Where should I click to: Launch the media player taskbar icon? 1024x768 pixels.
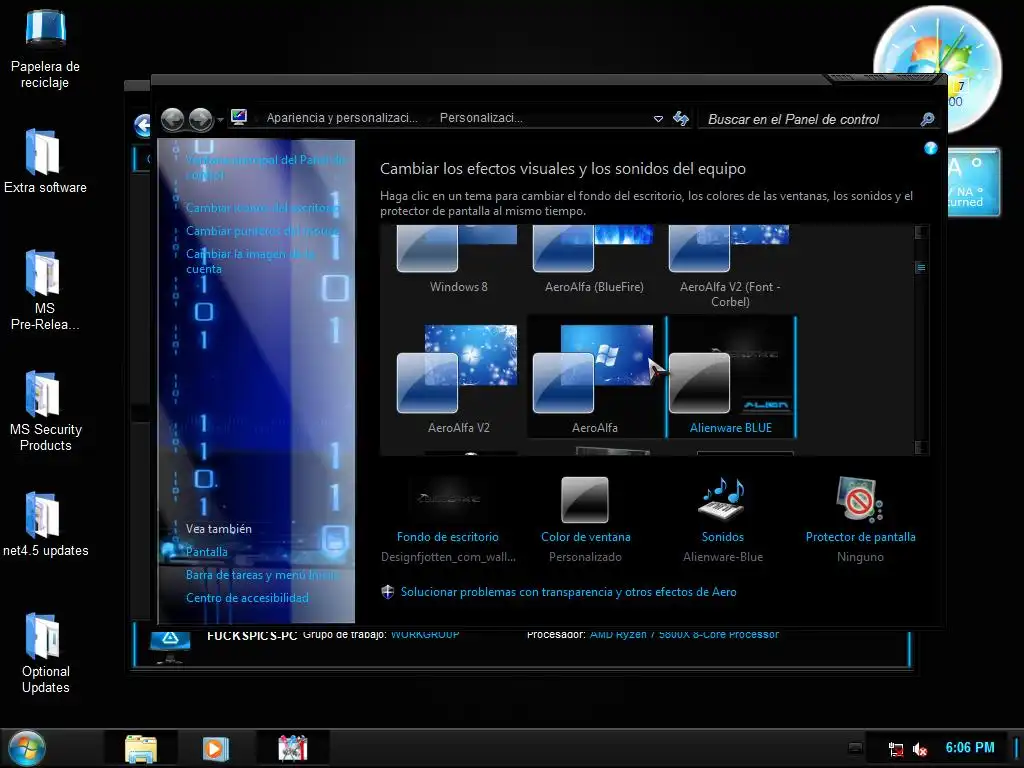coord(216,748)
